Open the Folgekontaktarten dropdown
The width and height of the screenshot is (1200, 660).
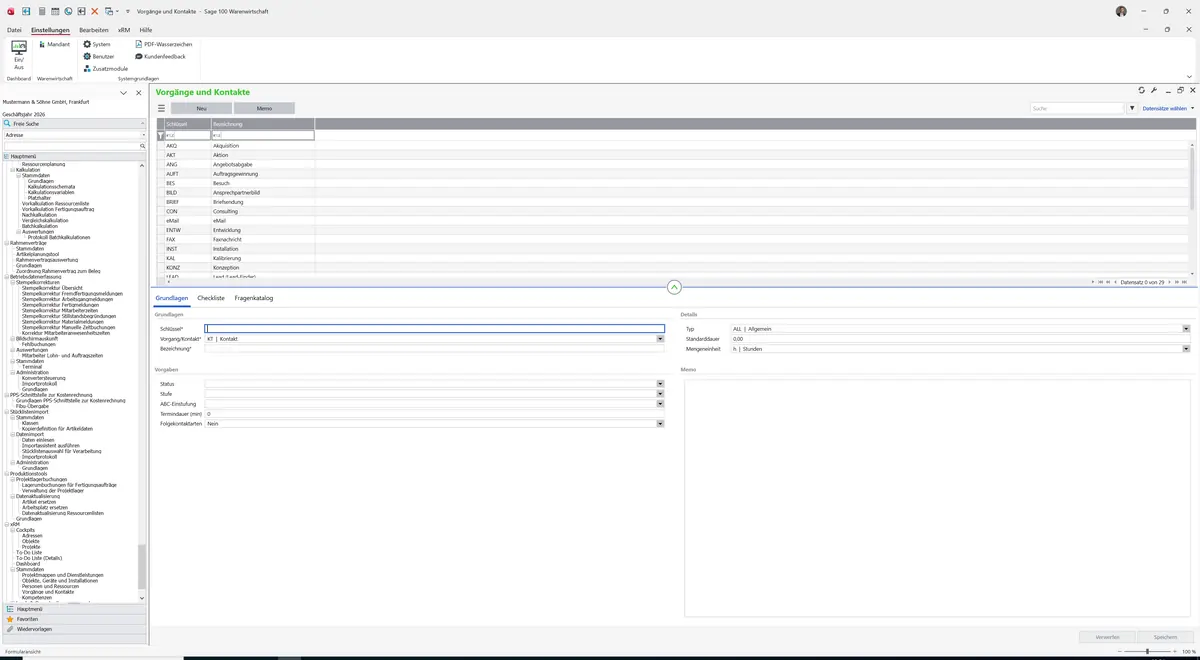point(660,424)
